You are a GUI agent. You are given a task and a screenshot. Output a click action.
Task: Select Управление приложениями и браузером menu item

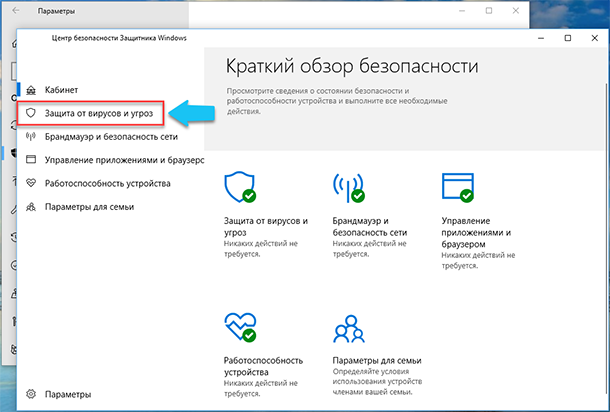(124, 160)
